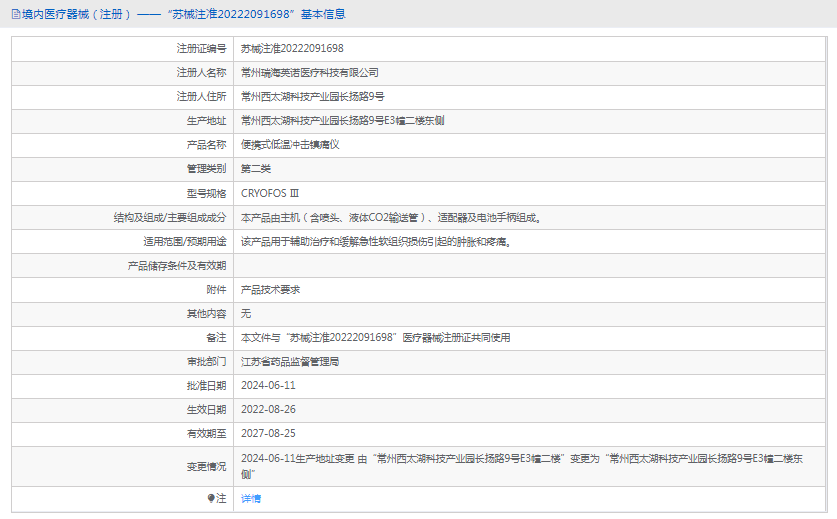Screen dimensions: 837x519
Task: Click the 批准日期 label
Action: [x=206, y=386]
